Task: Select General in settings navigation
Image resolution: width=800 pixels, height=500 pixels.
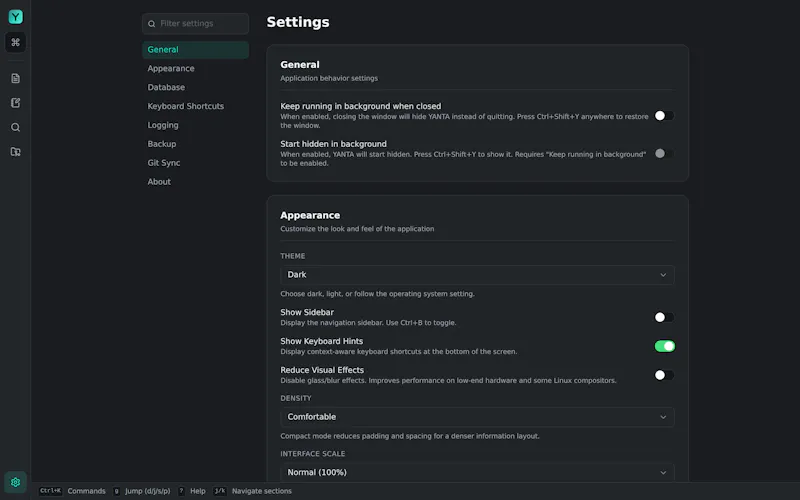Action: (195, 49)
